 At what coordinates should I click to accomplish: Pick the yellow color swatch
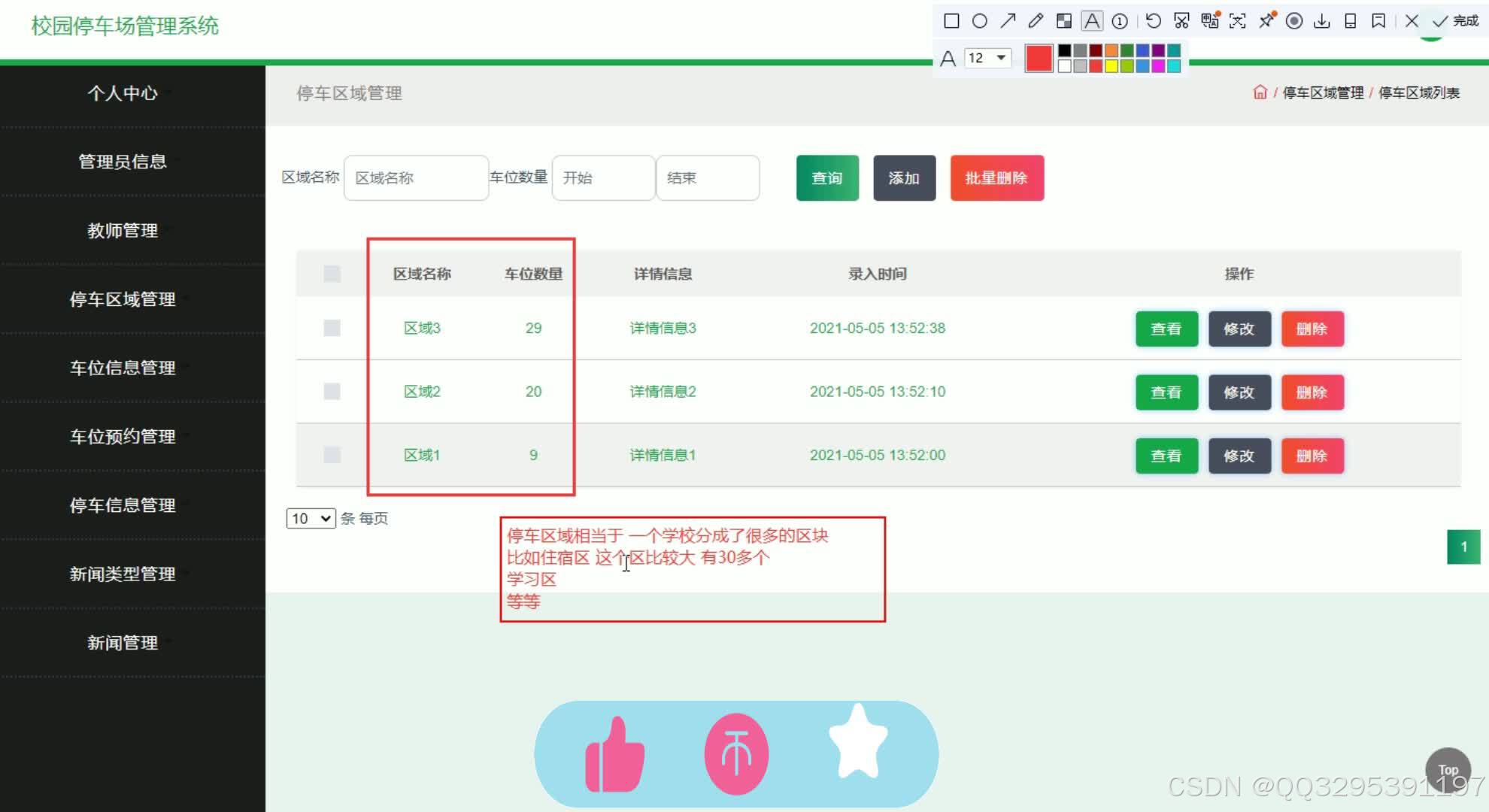point(1111,66)
